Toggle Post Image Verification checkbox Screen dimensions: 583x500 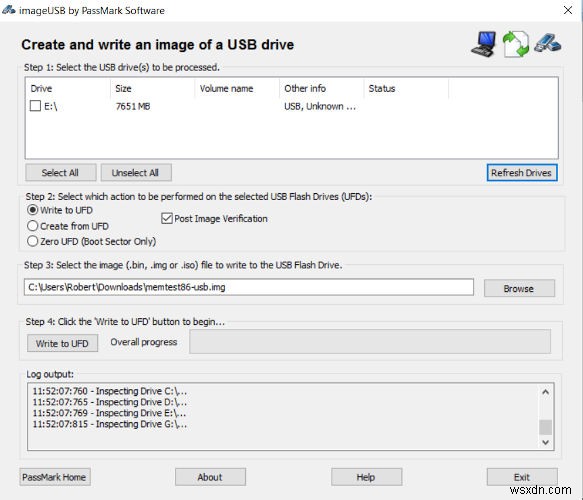coord(167,218)
